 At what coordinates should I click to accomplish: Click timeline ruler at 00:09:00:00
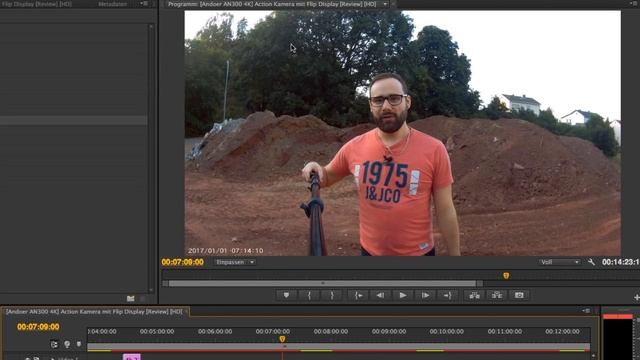click(x=389, y=331)
